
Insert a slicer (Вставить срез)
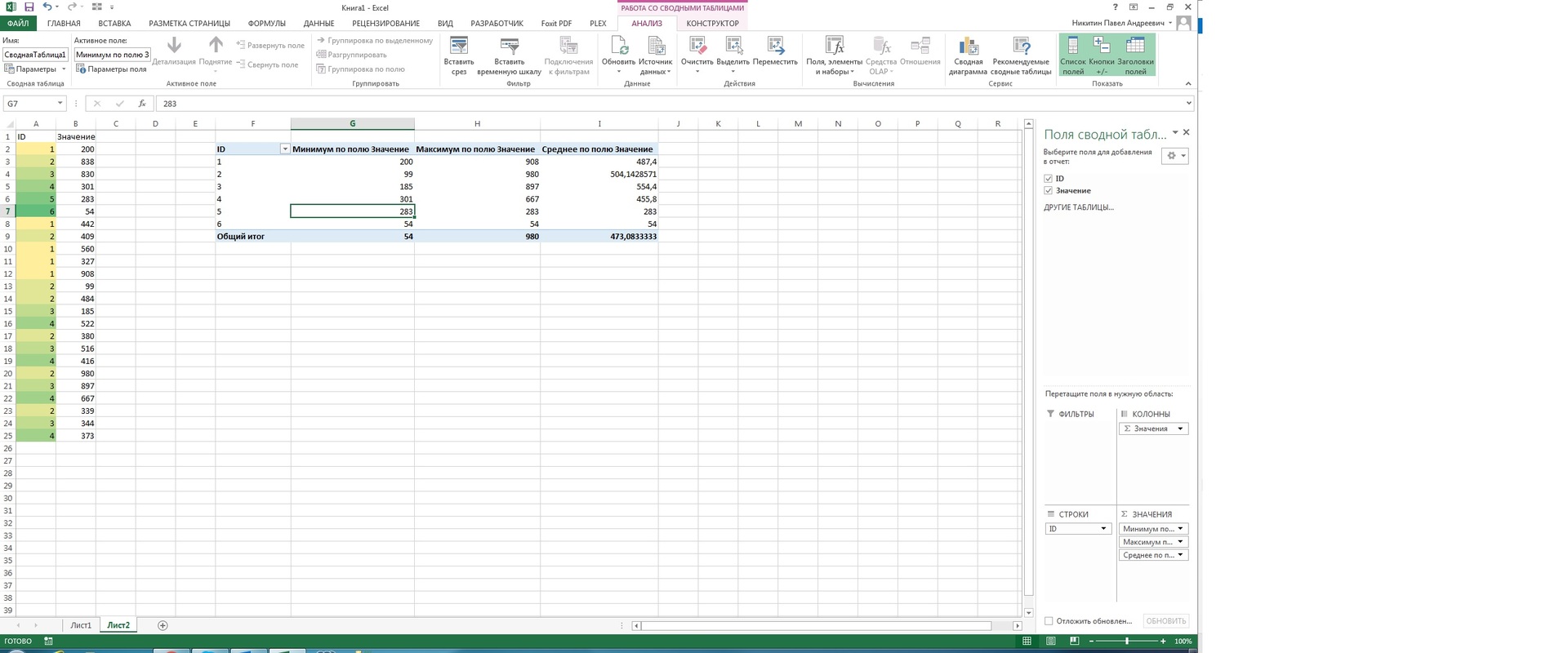(459, 56)
